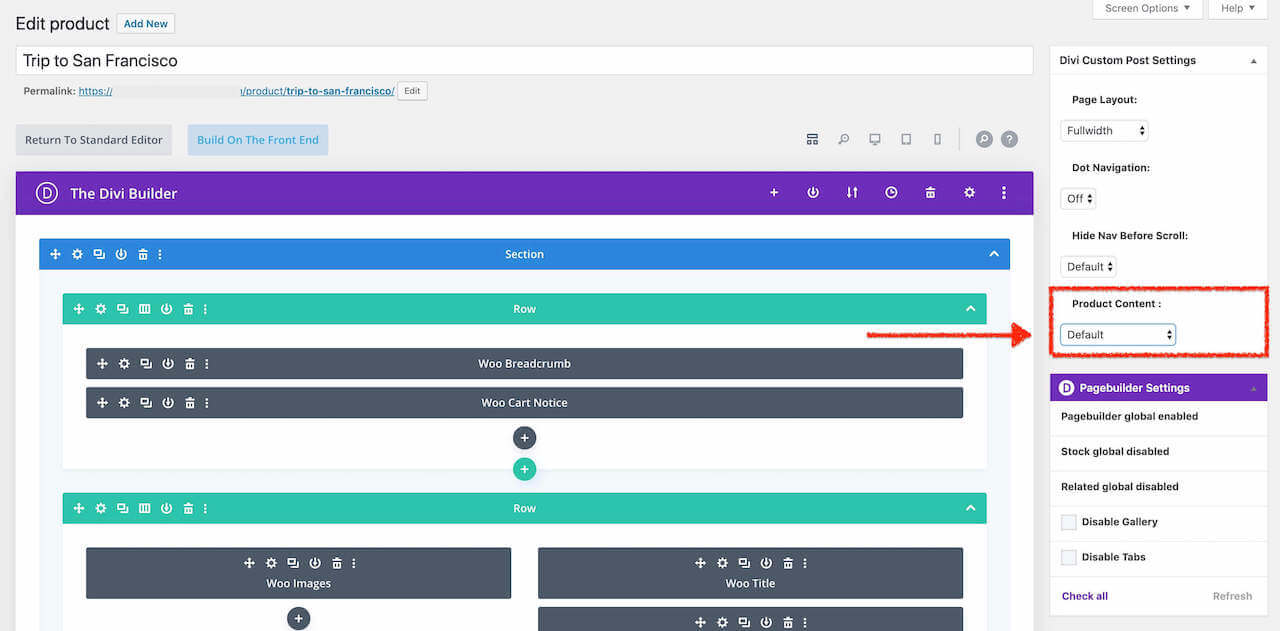
Task: Check the Disable Gallery checkbox
Action: 1069,522
